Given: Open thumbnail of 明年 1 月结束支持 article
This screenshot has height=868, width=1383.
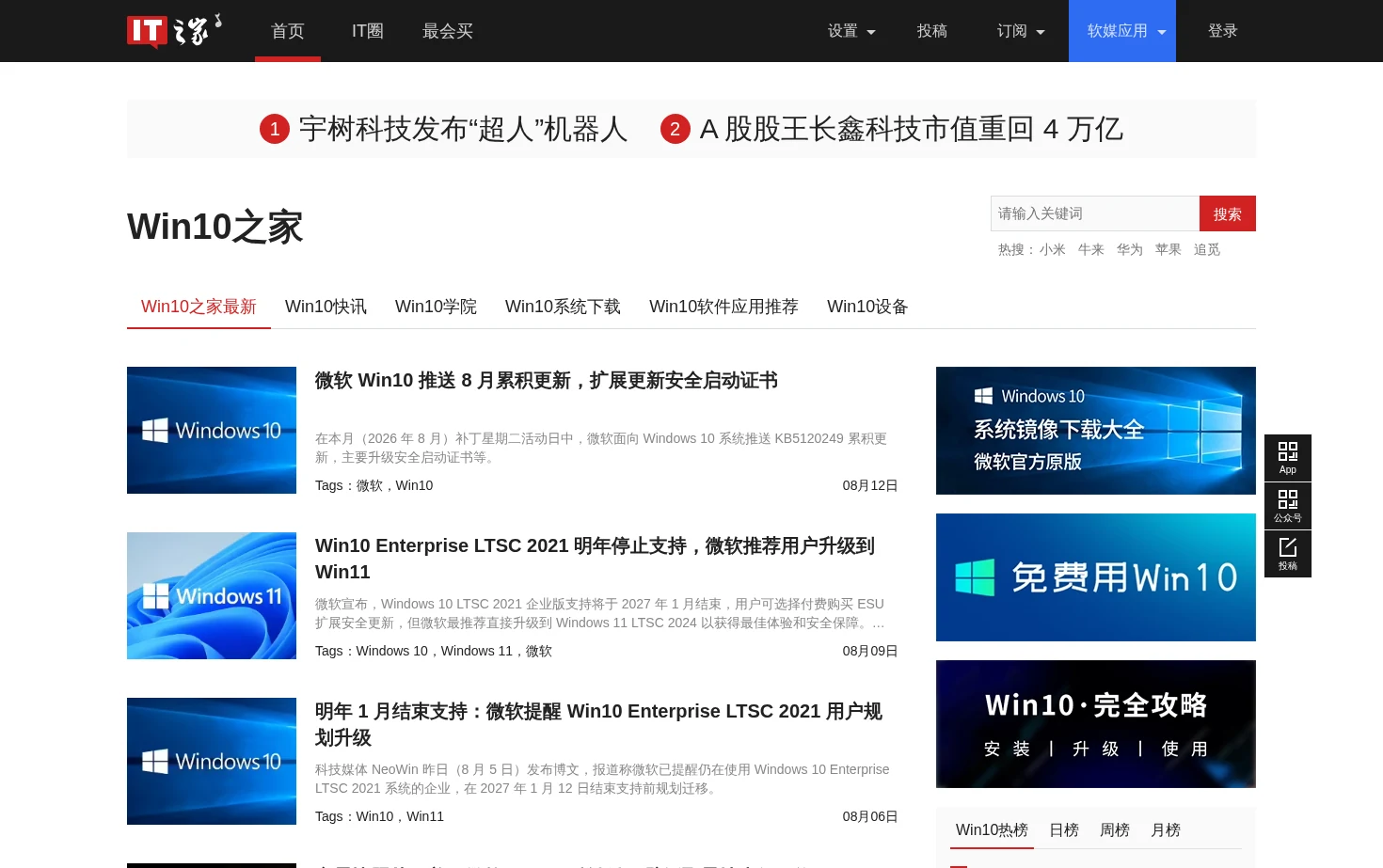Looking at the screenshot, I should pos(212,761).
